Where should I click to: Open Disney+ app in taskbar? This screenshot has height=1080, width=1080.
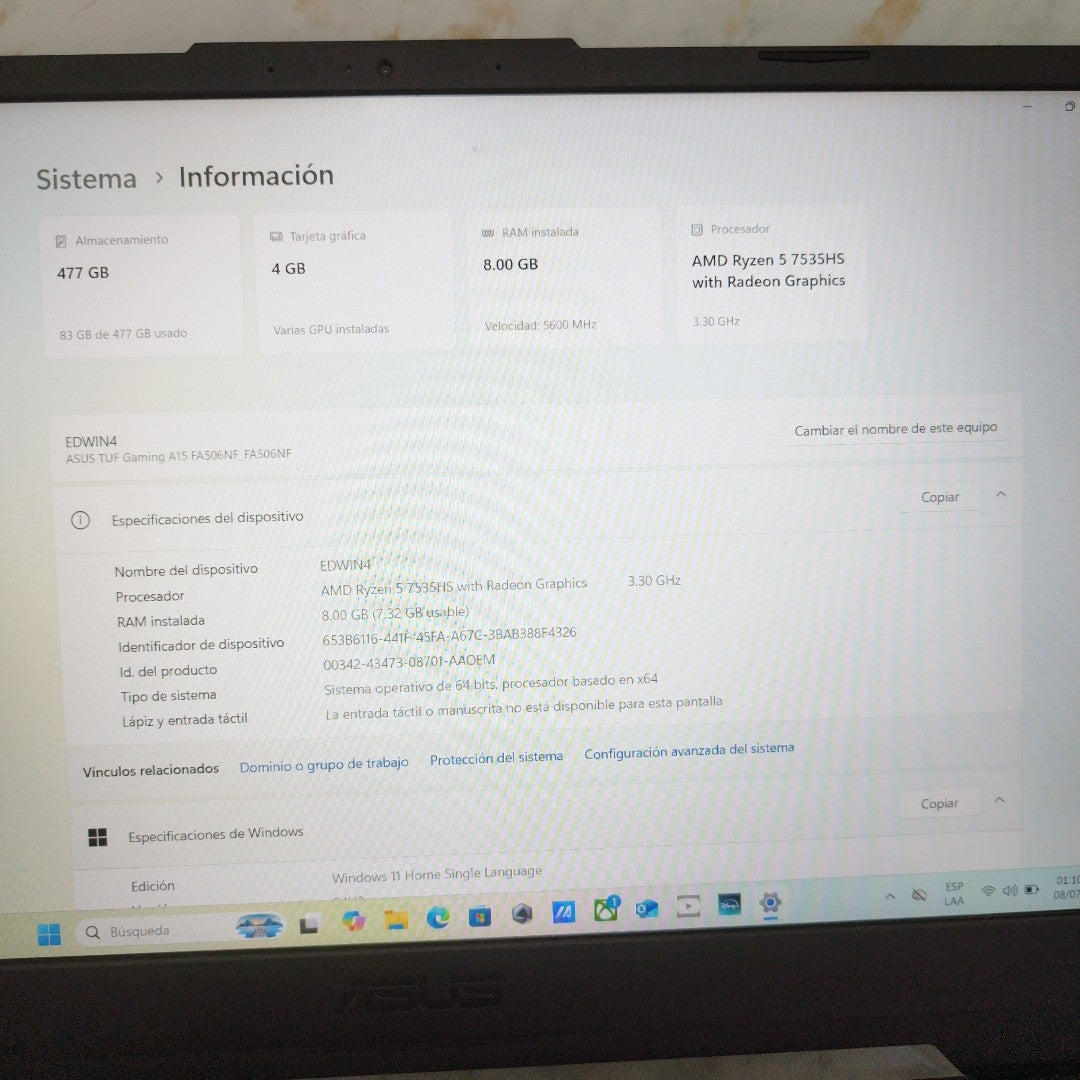point(729,904)
